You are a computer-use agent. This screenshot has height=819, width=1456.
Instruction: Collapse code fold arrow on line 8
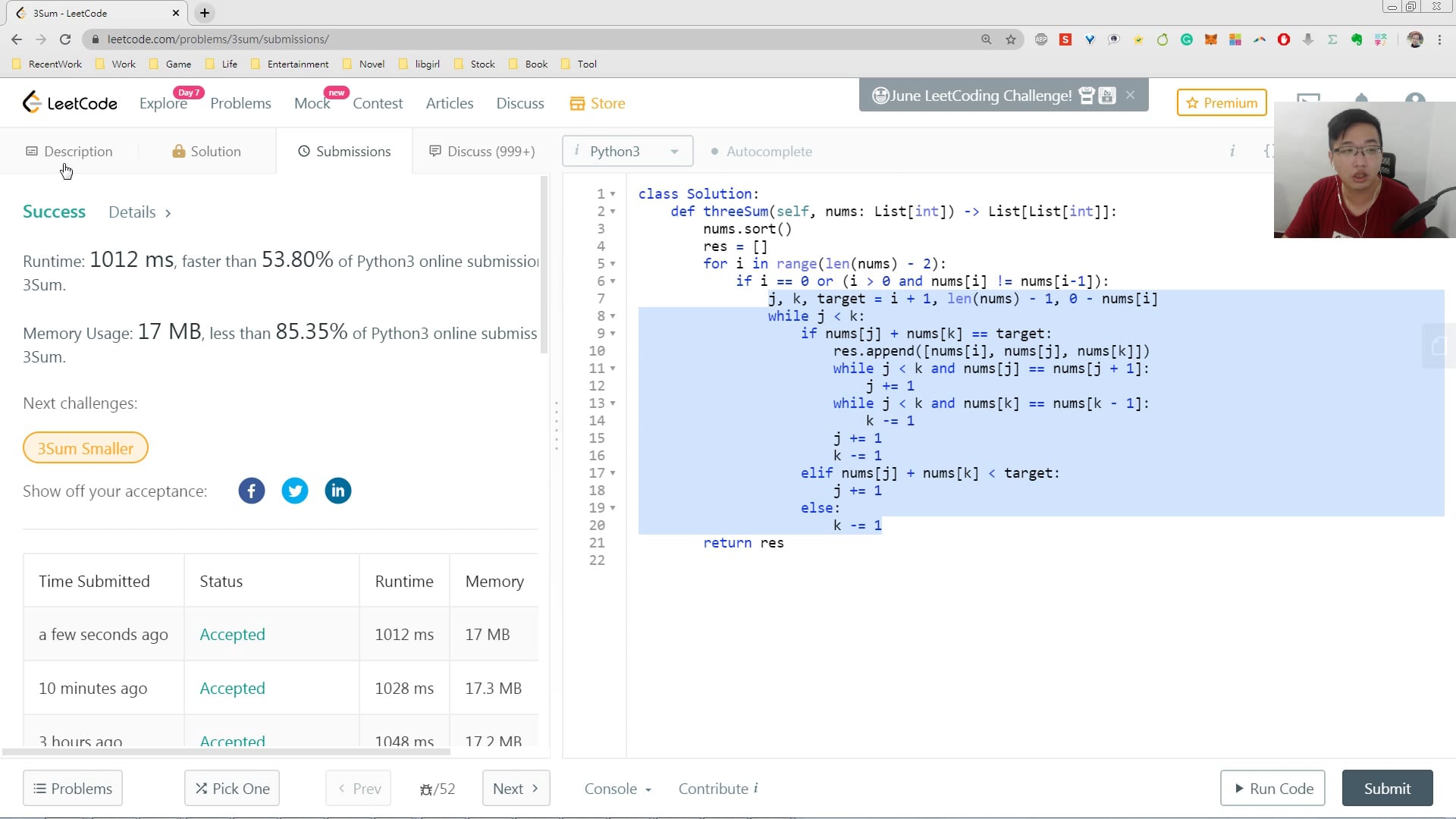(x=613, y=316)
